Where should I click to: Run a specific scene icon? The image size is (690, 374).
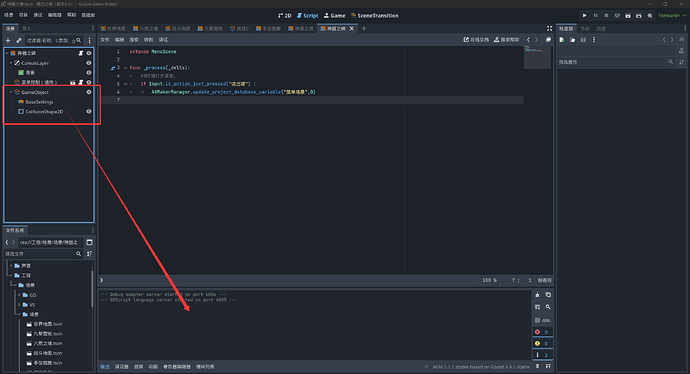tap(639, 15)
